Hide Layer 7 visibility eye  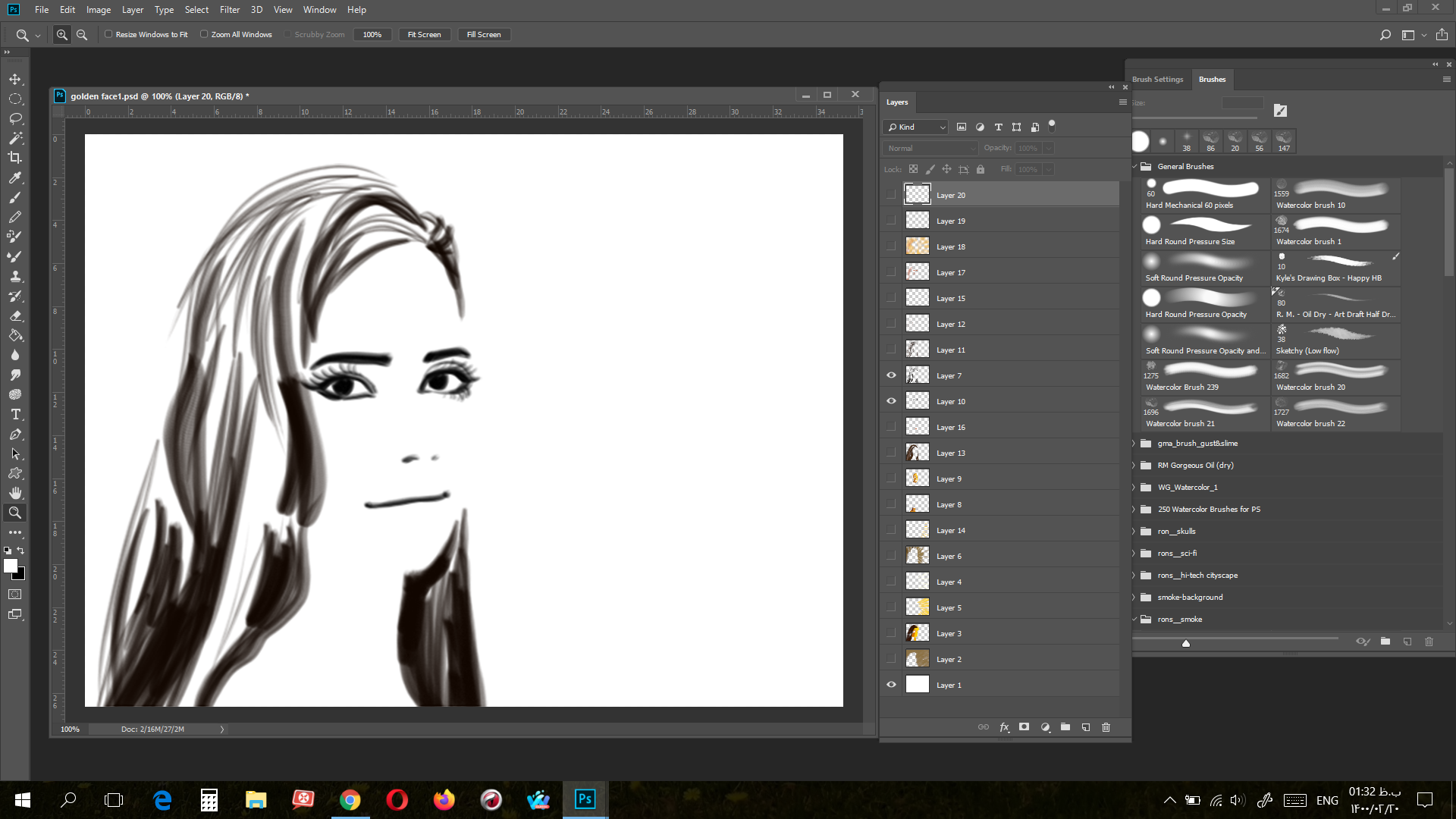891,375
